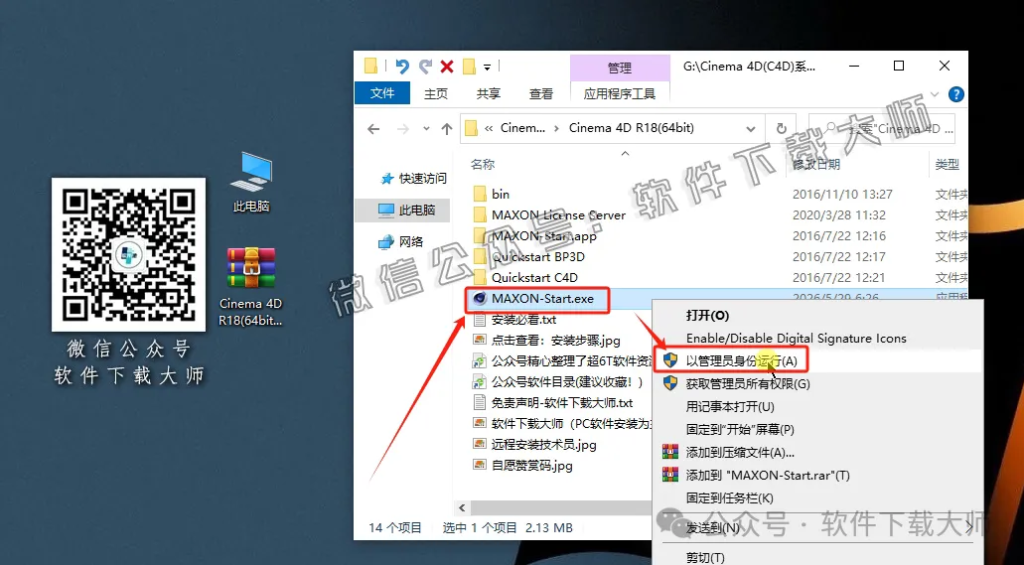
Task: Click the blue help question mark icon
Action: click(956, 94)
